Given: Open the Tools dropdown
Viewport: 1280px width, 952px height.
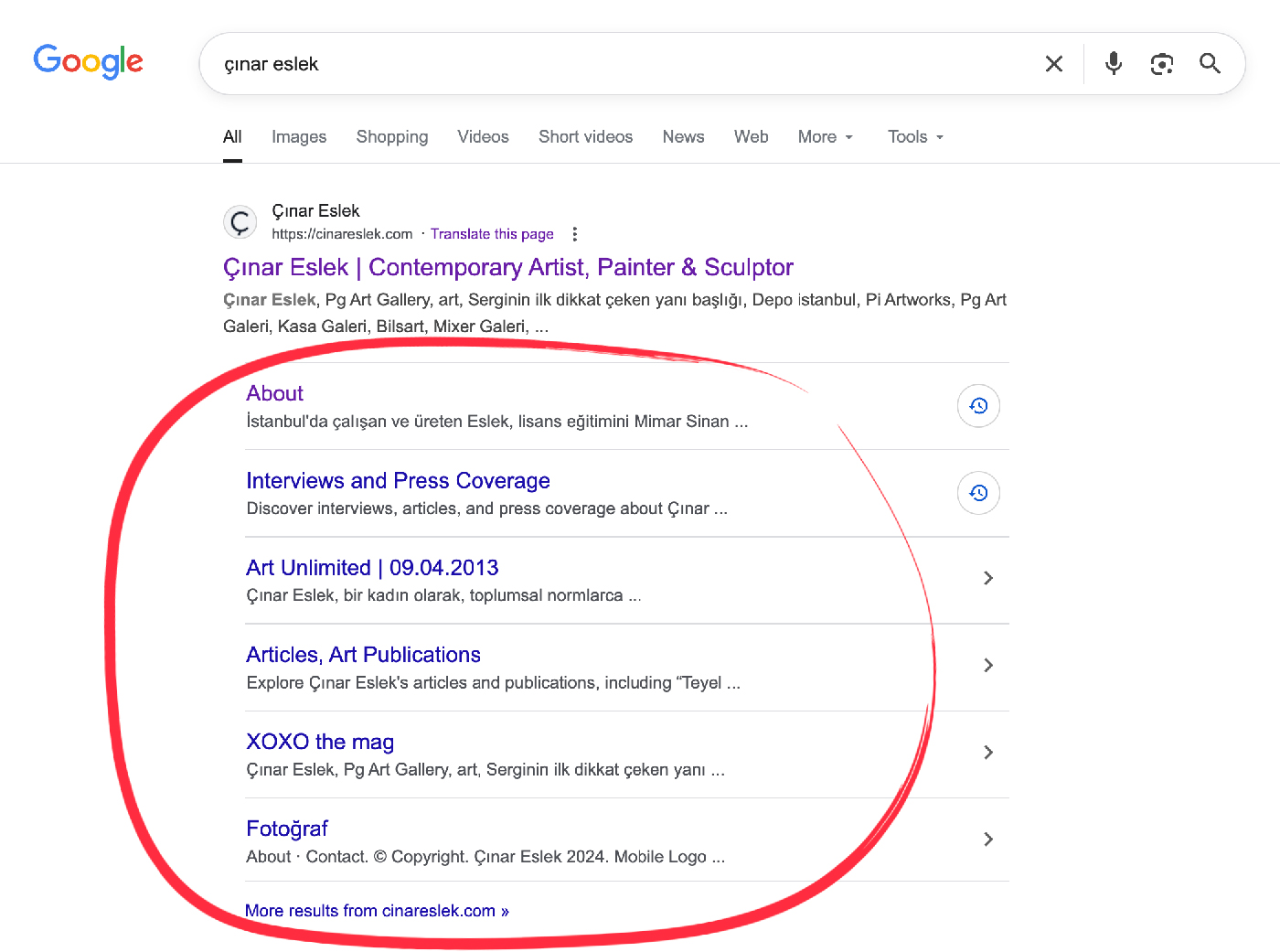Looking at the screenshot, I should 915,137.
